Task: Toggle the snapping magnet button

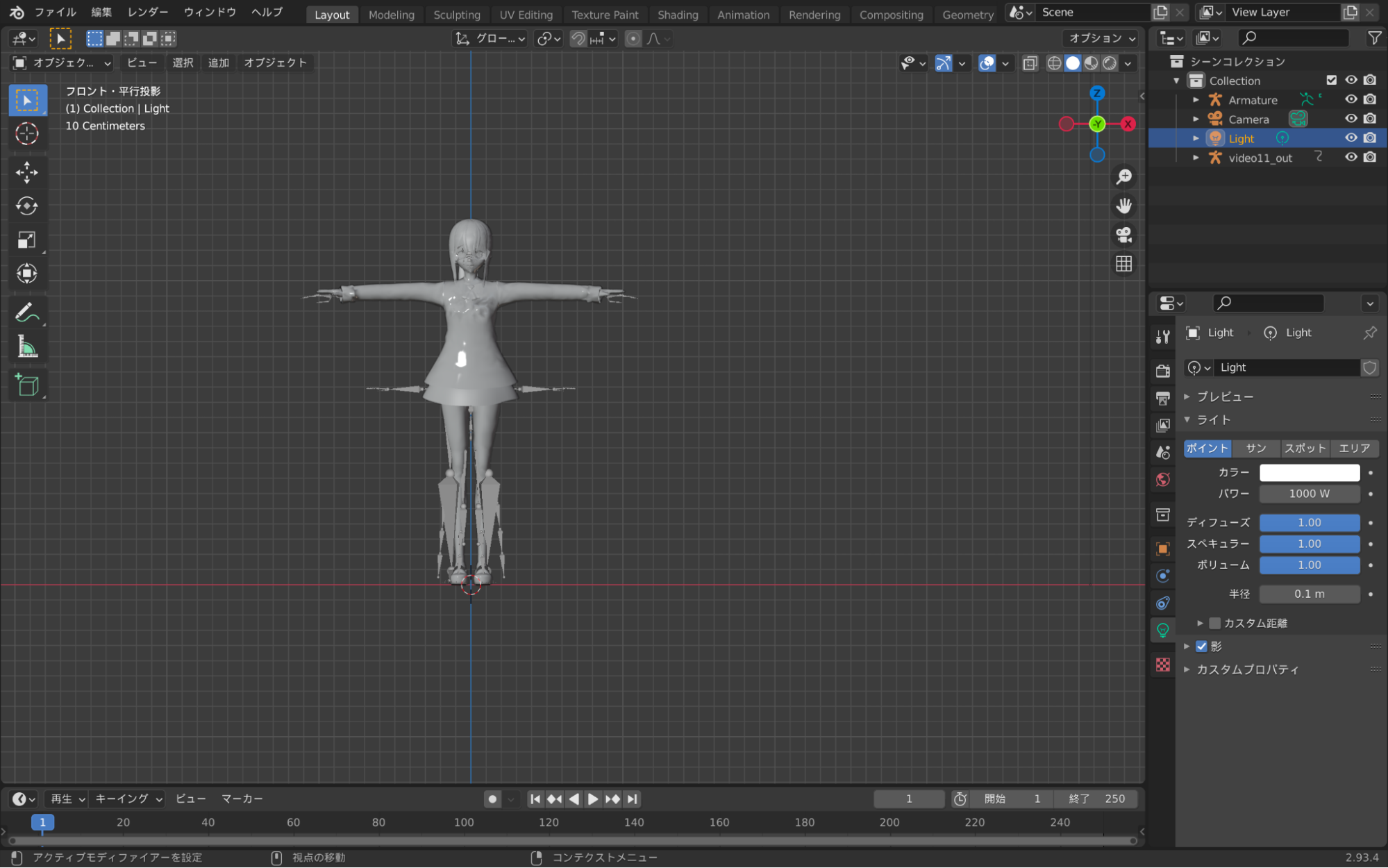Action: pyautogui.click(x=578, y=39)
